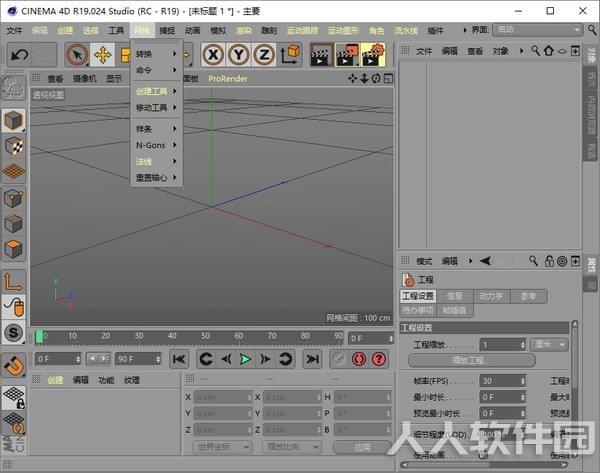This screenshot has width=600, height=473.
Task: Click Attribute Manager target icon
Action: [x=562, y=261]
